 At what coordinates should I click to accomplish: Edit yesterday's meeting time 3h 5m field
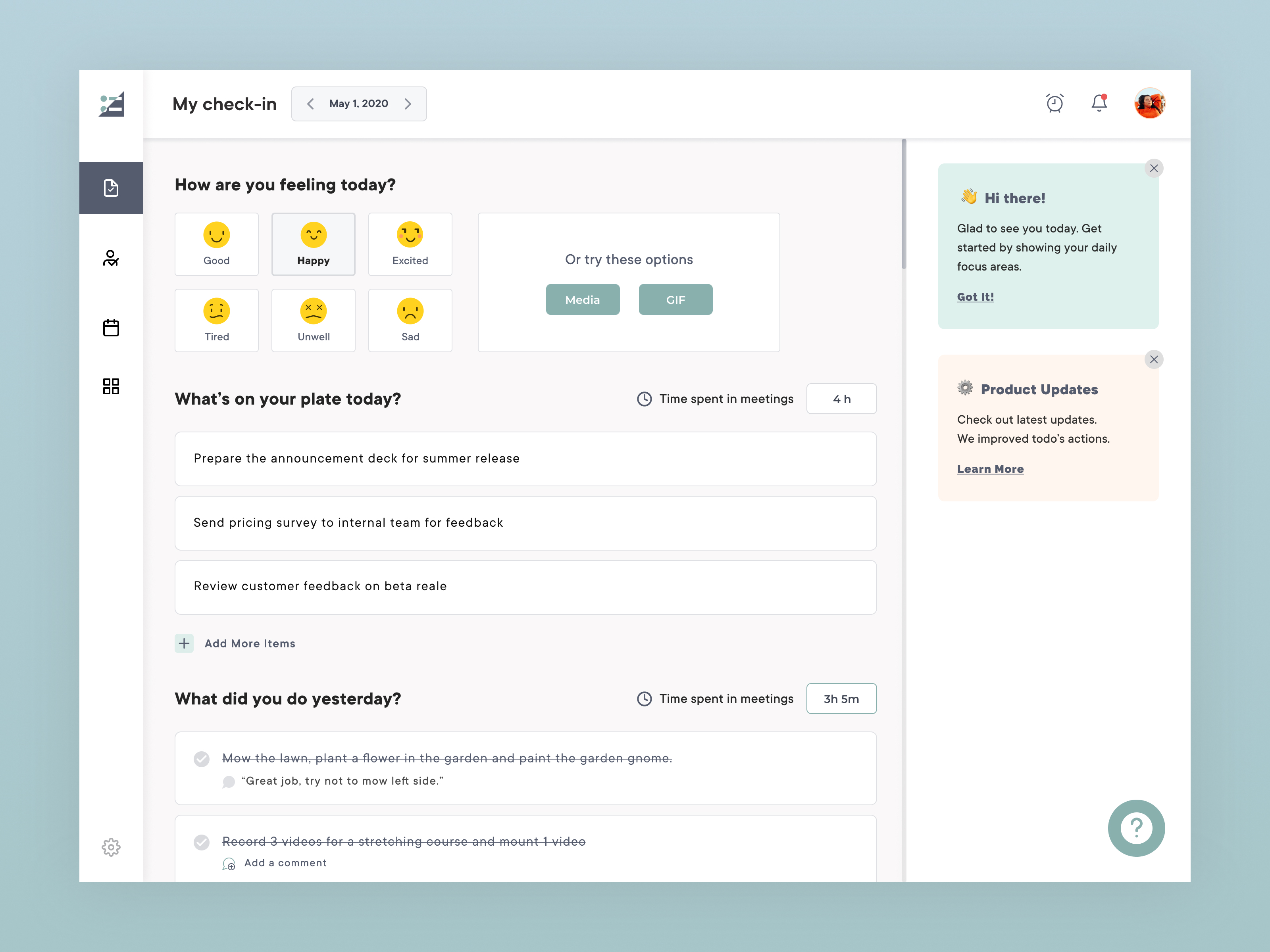[x=842, y=699]
